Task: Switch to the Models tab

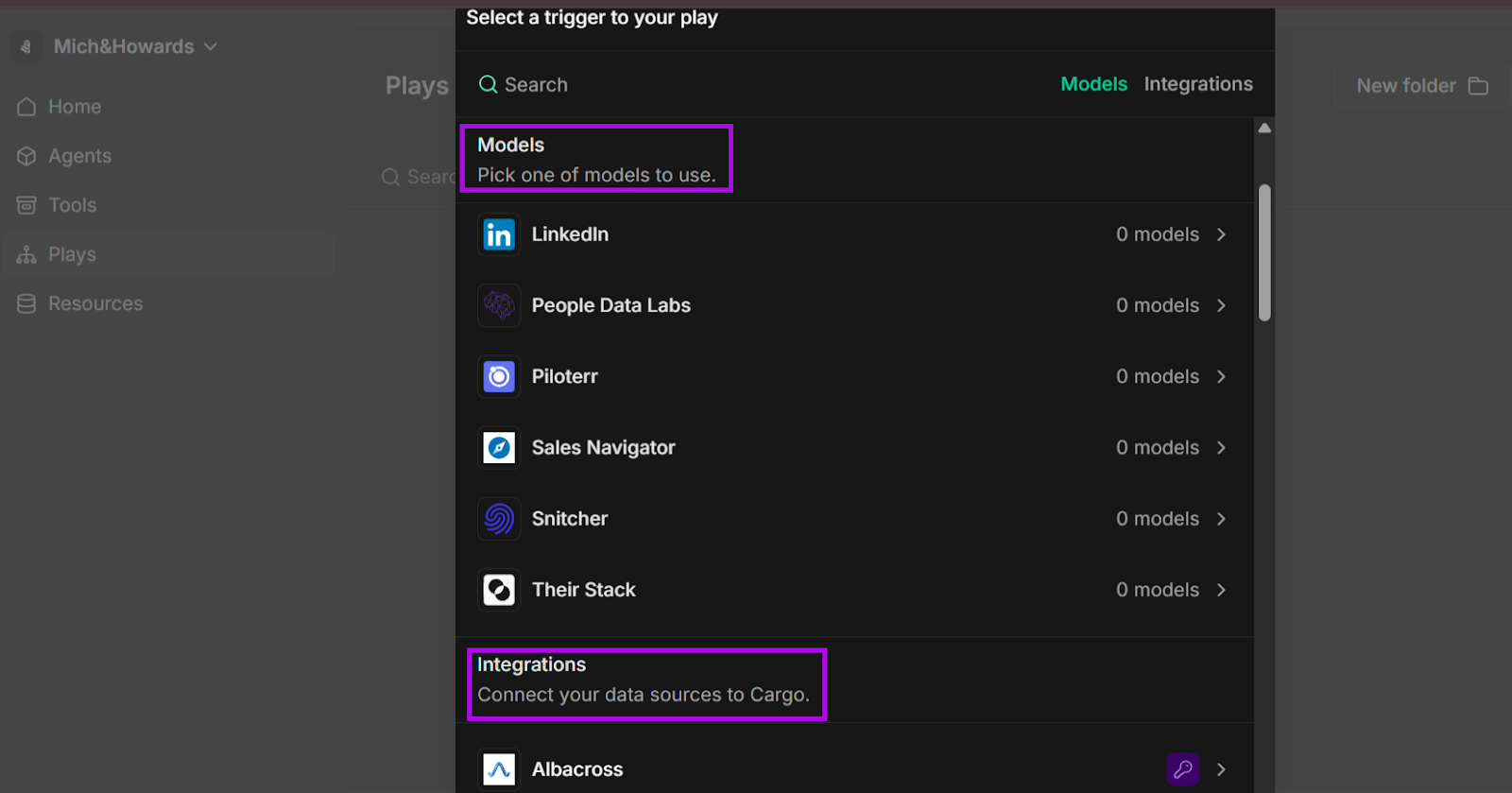Action: pyautogui.click(x=1093, y=84)
